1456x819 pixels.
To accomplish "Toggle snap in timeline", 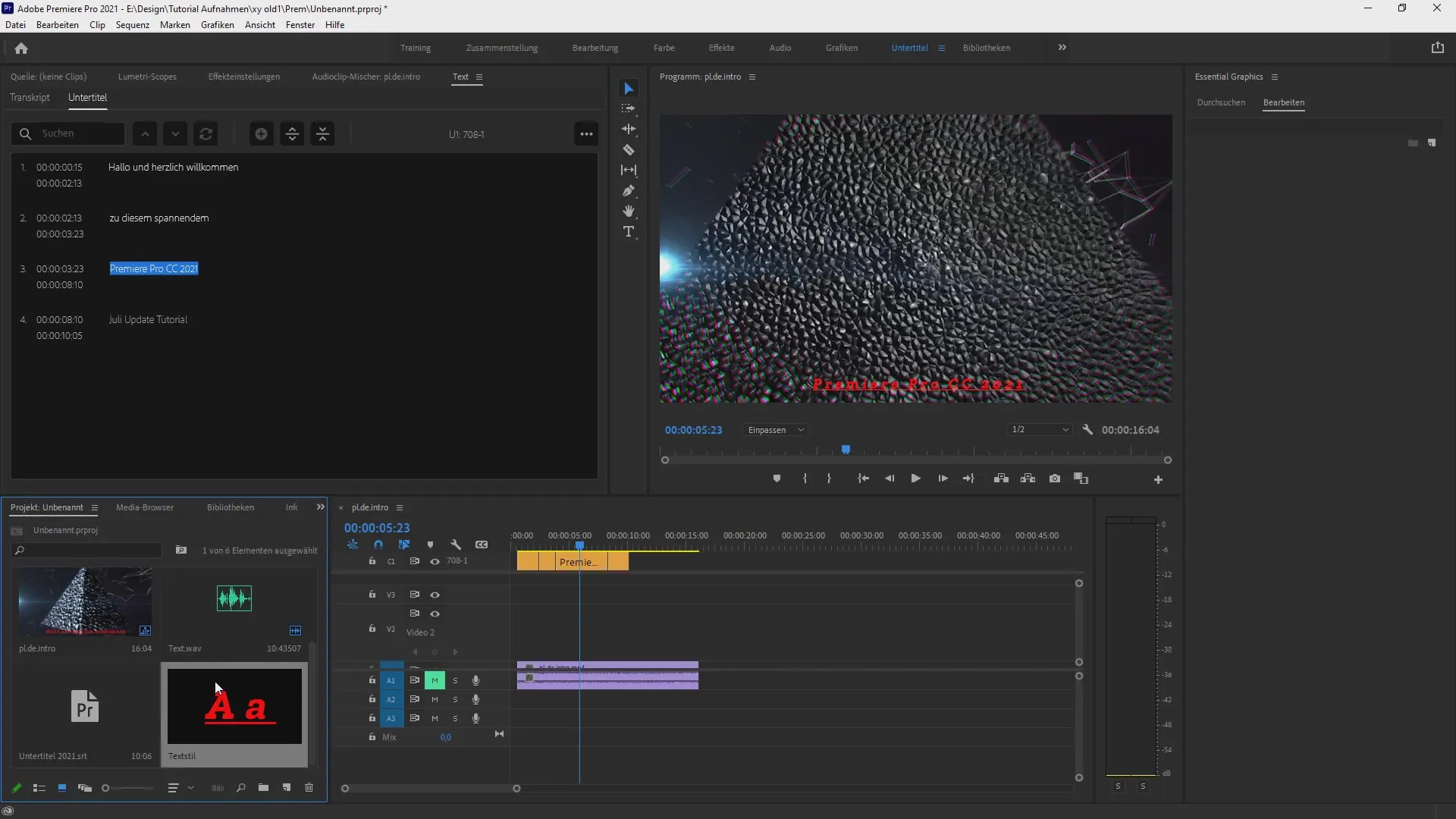I will (378, 544).
